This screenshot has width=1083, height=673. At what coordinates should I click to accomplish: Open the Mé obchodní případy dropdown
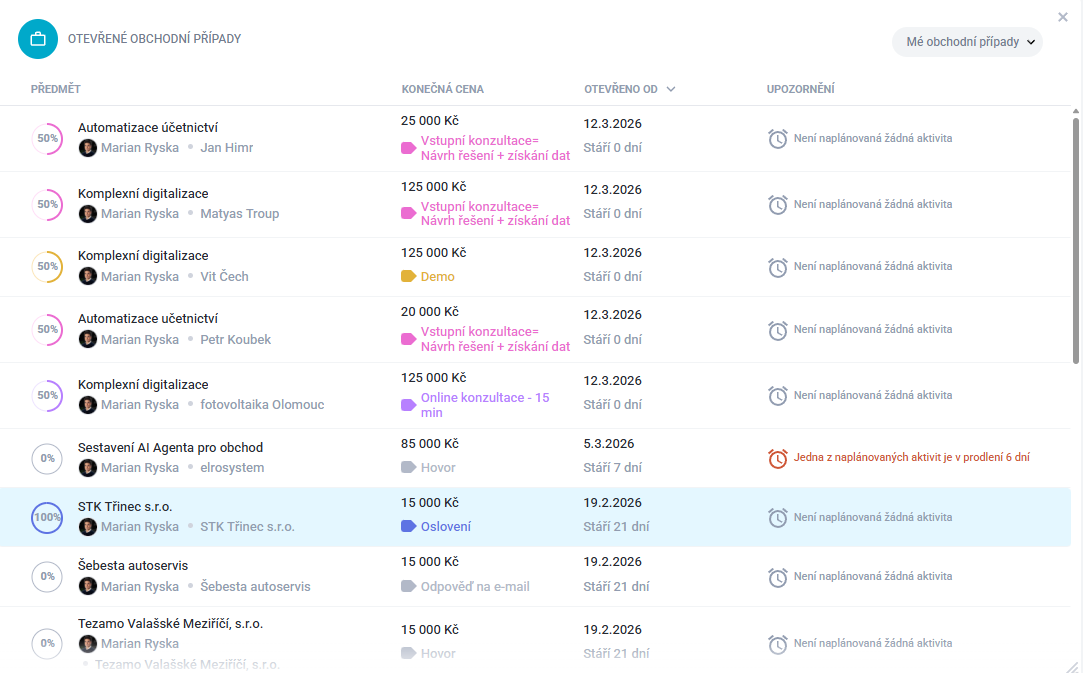(x=966, y=42)
